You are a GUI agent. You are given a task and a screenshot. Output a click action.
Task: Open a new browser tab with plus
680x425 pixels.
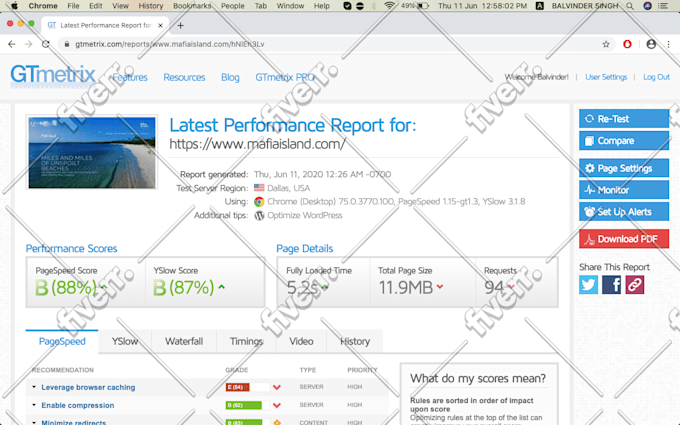[180, 26]
